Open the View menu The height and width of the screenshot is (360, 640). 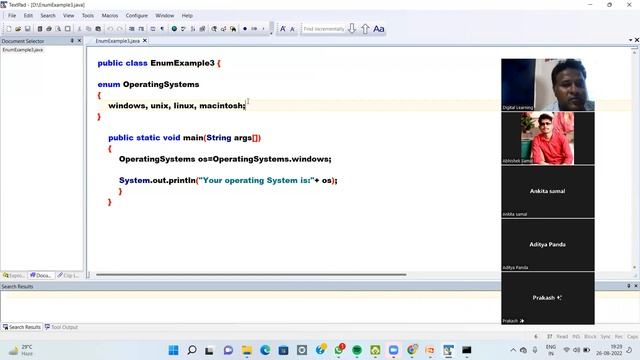[69, 16]
